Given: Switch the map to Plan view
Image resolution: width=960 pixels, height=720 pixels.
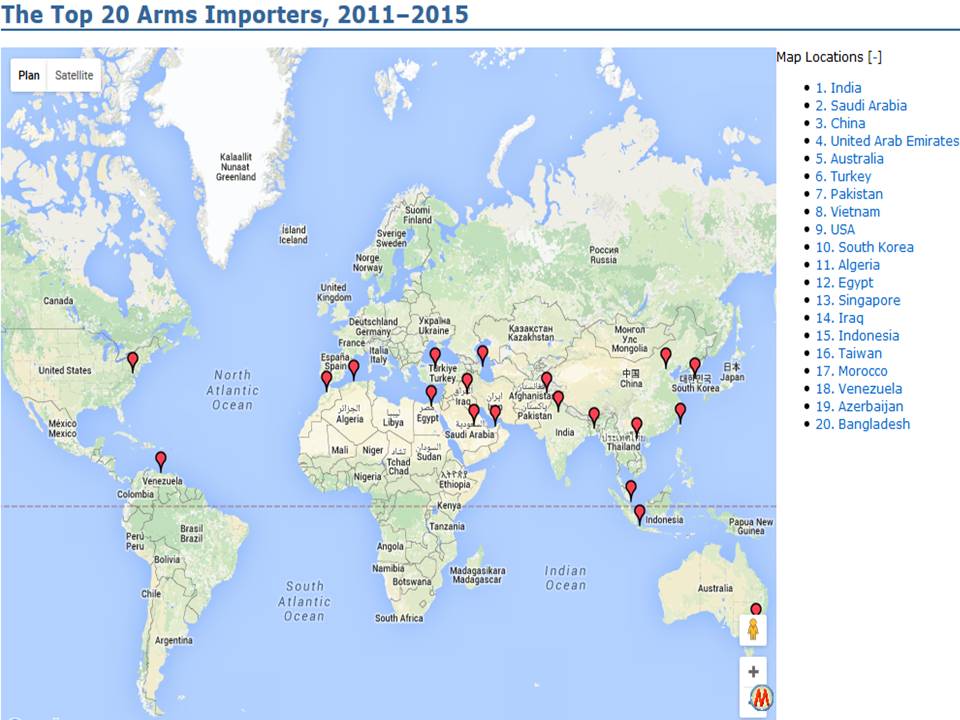Looking at the screenshot, I should click(29, 75).
